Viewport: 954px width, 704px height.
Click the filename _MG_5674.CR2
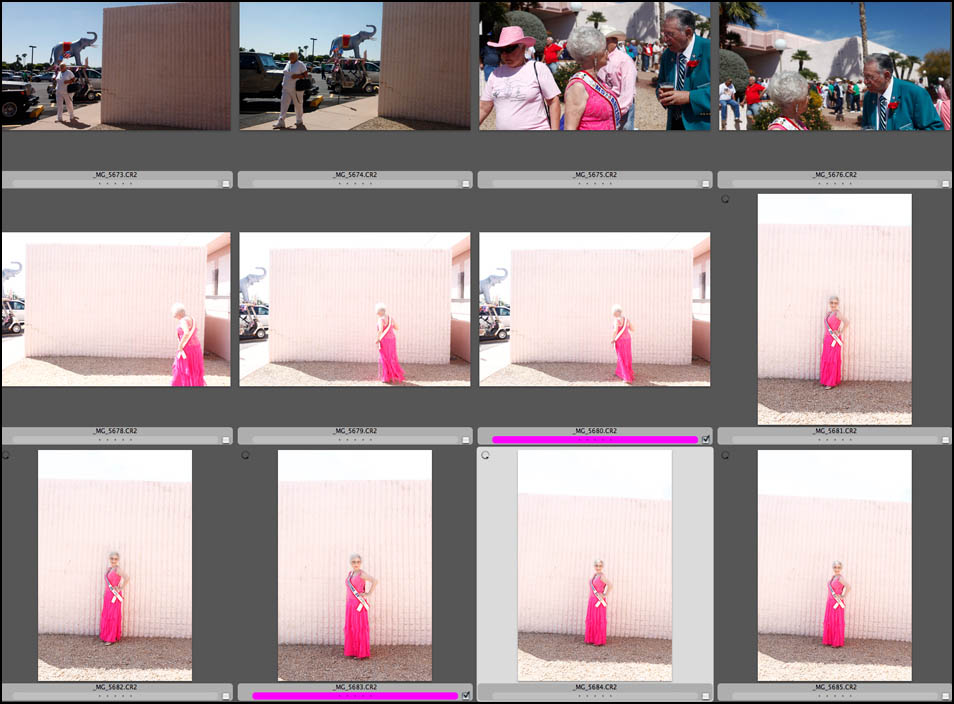point(355,175)
